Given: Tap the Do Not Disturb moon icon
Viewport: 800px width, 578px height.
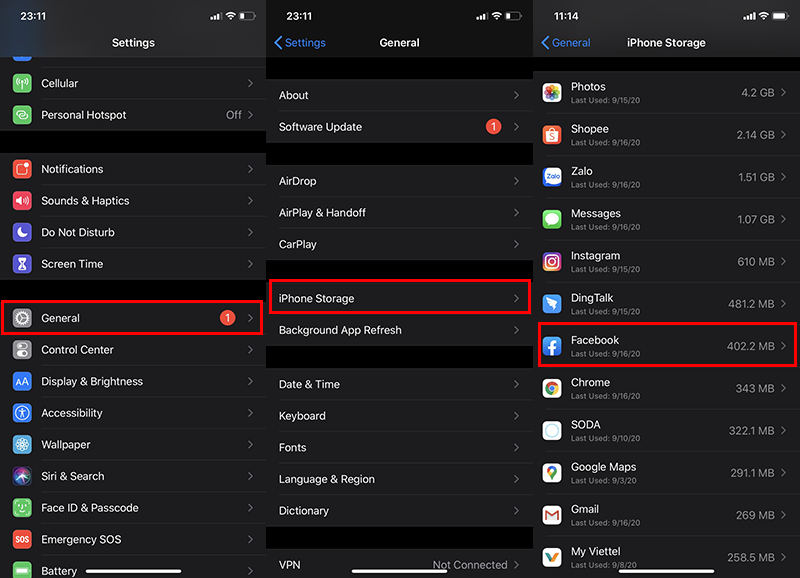Looking at the screenshot, I should [22, 233].
